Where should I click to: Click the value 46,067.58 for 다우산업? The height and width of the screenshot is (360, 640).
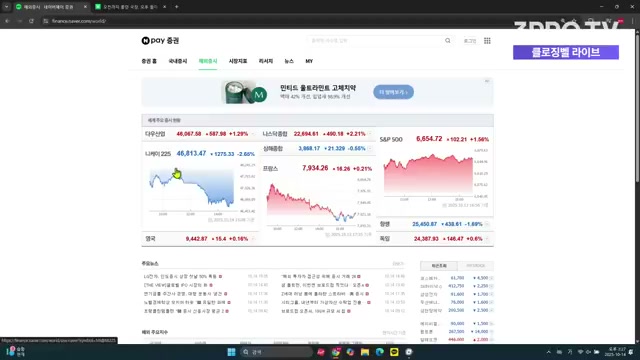[189, 134]
